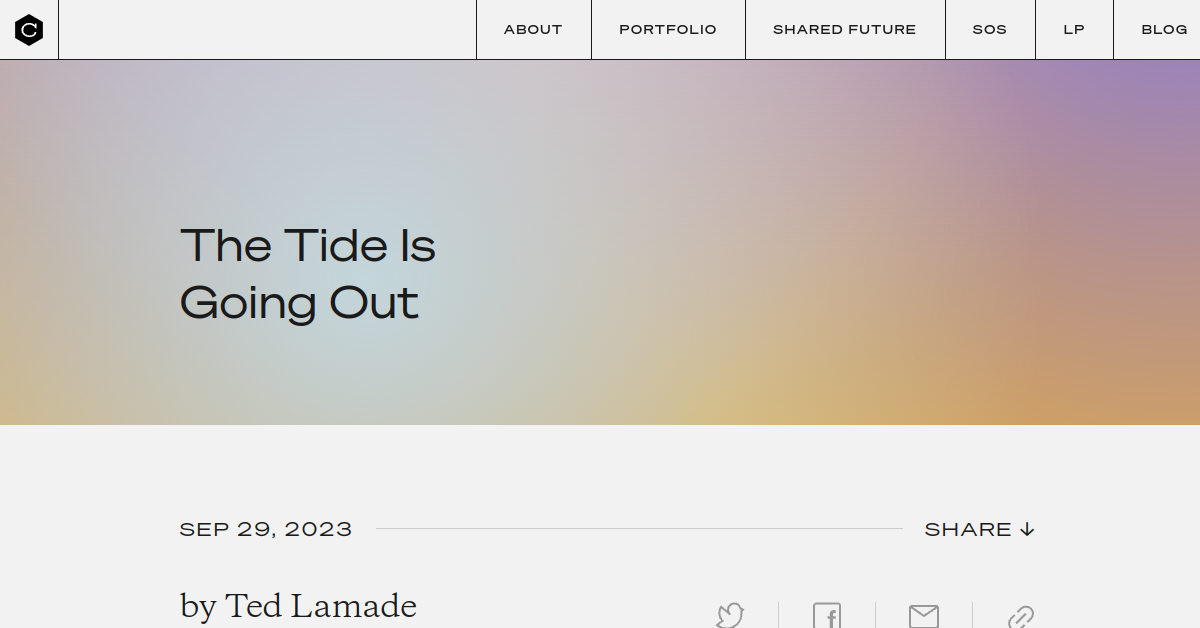The width and height of the screenshot is (1200, 628).
Task: Click the word 'by' in the byline
Action: pos(198,607)
